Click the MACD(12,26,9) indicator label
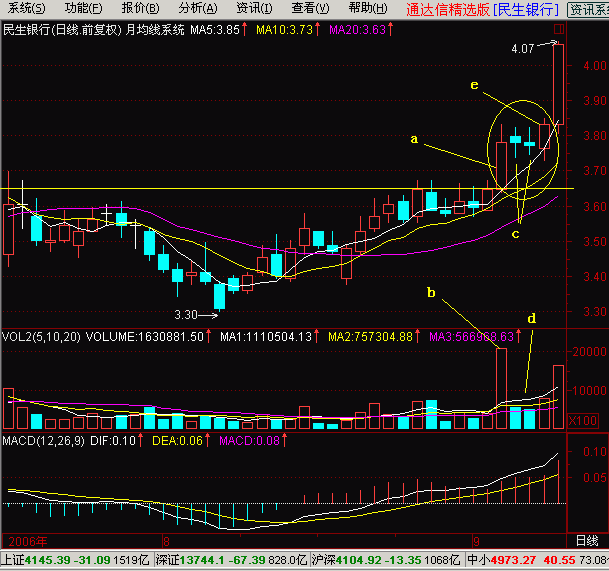Screen dimensions: 609x571 coord(40,440)
